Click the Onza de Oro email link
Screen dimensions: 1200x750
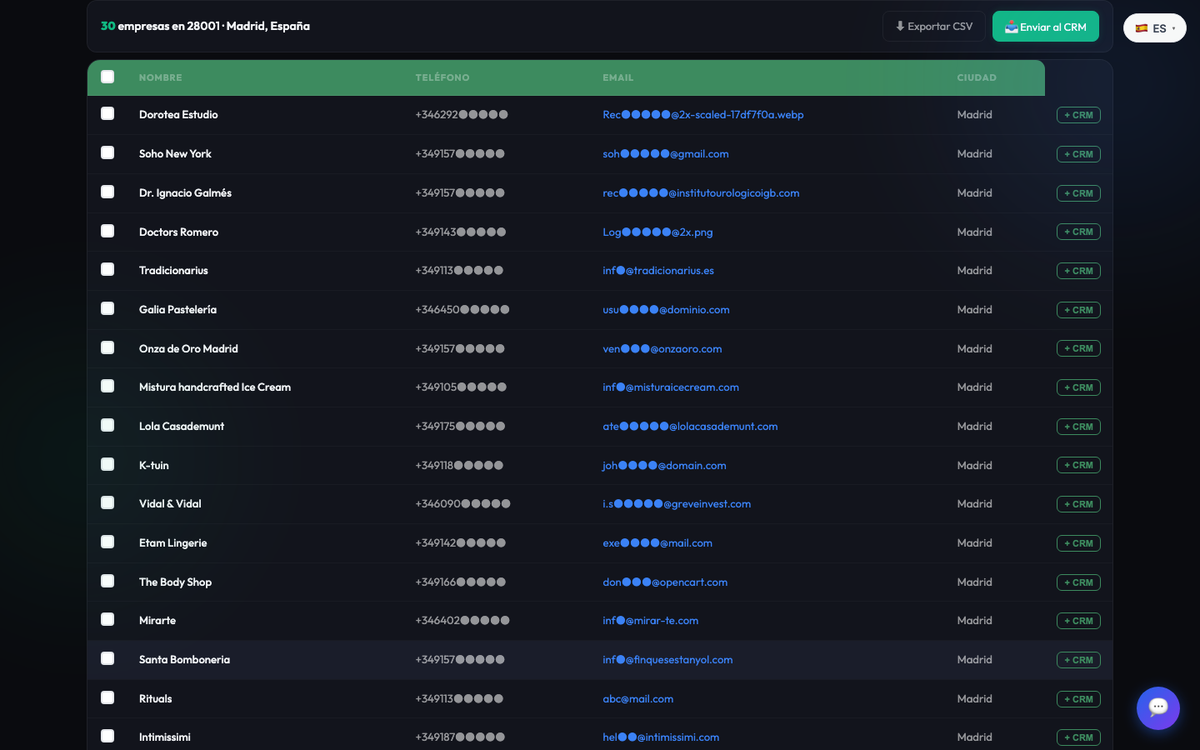coord(662,349)
